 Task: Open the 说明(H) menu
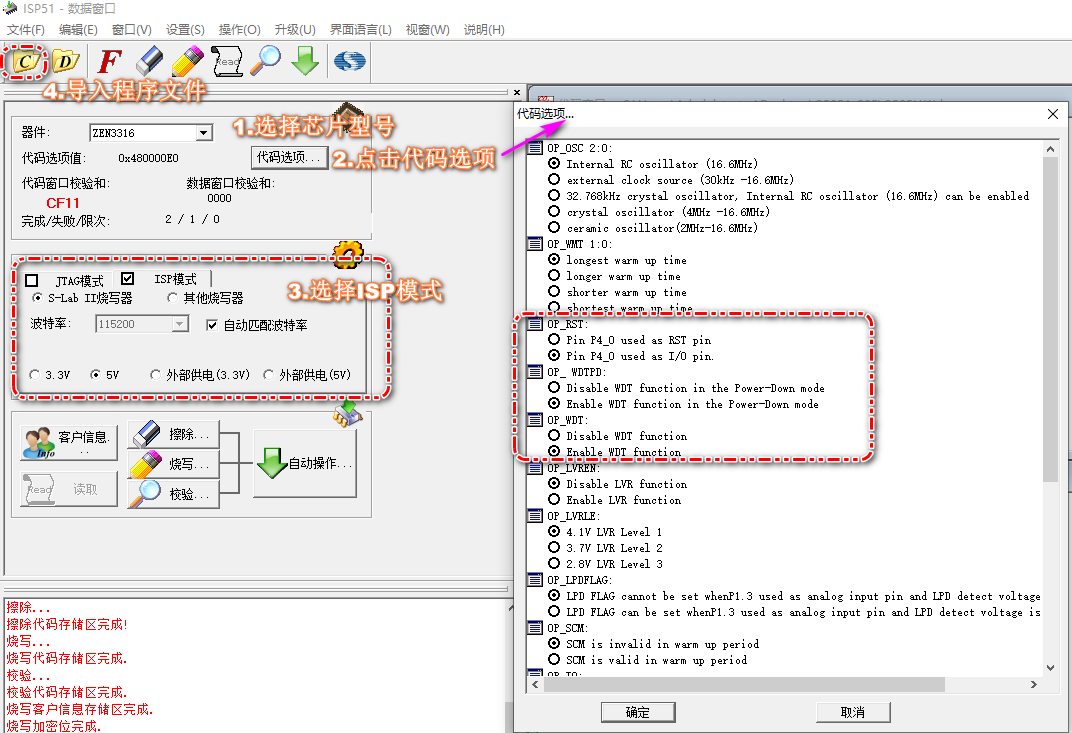tap(484, 29)
